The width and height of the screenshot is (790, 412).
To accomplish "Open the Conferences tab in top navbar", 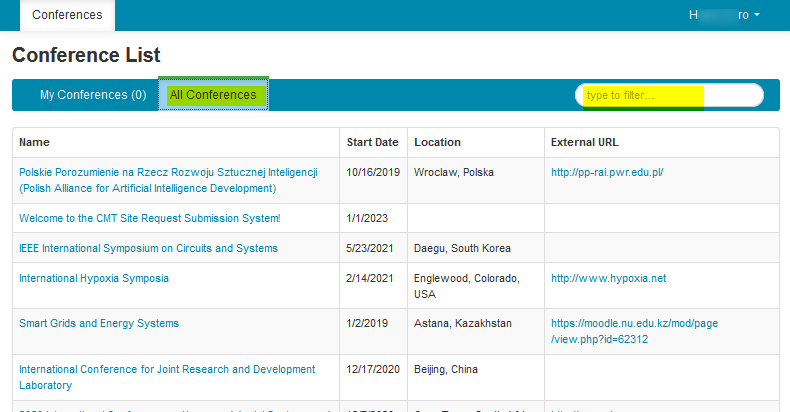I will (x=67, y=15).
